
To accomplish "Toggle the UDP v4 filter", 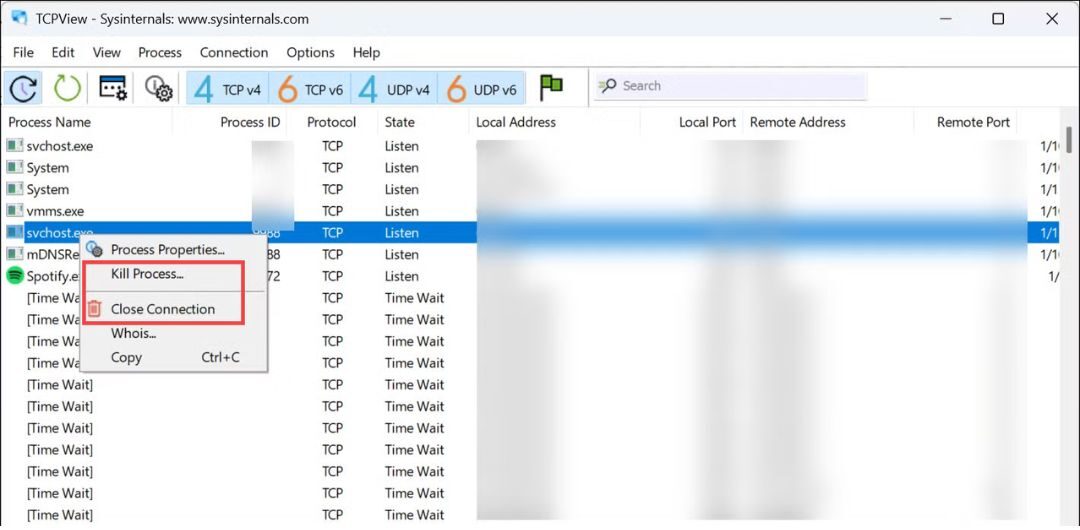I will coord(394,89).
